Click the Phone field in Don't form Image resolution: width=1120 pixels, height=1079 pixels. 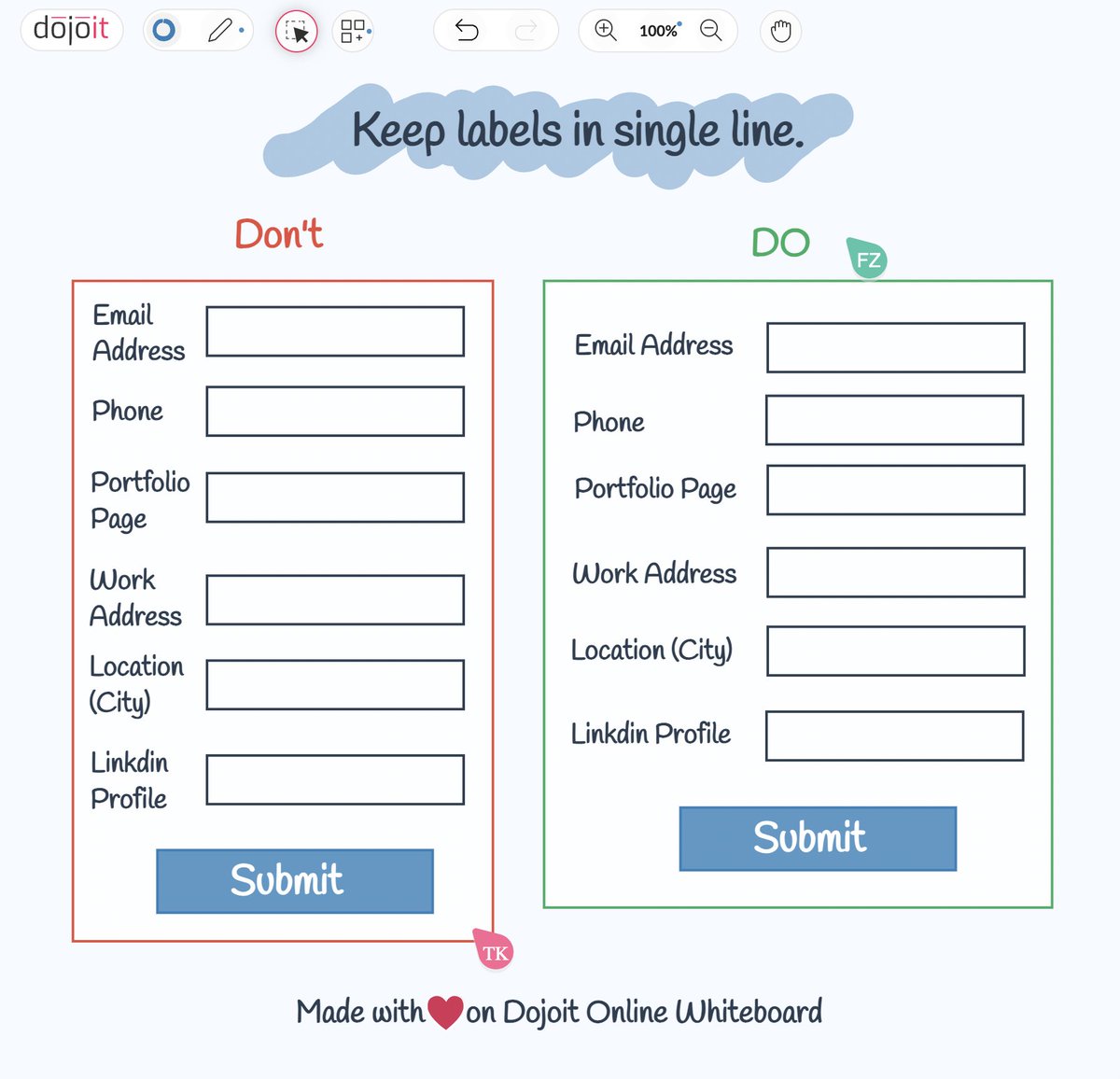[335, 412]
